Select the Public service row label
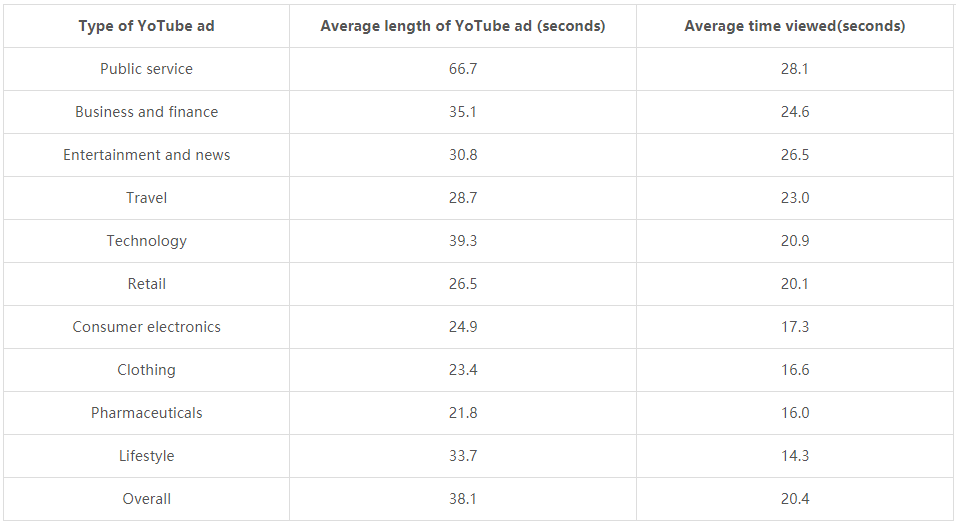Image resolution: width=956 pixels, height=525 pixels. (146, 69)
